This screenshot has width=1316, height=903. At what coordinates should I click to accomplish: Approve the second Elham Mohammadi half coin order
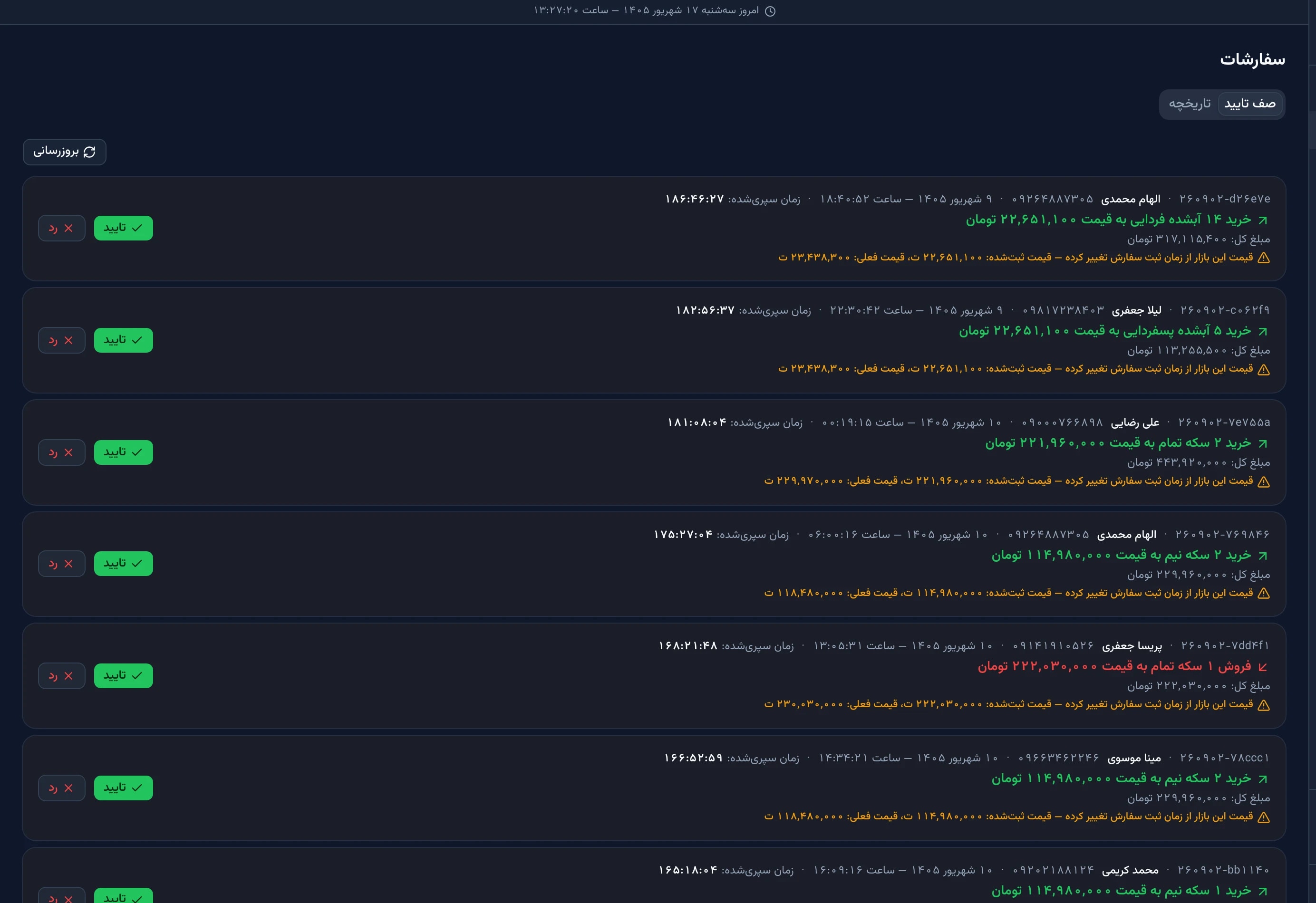[124, 564]
